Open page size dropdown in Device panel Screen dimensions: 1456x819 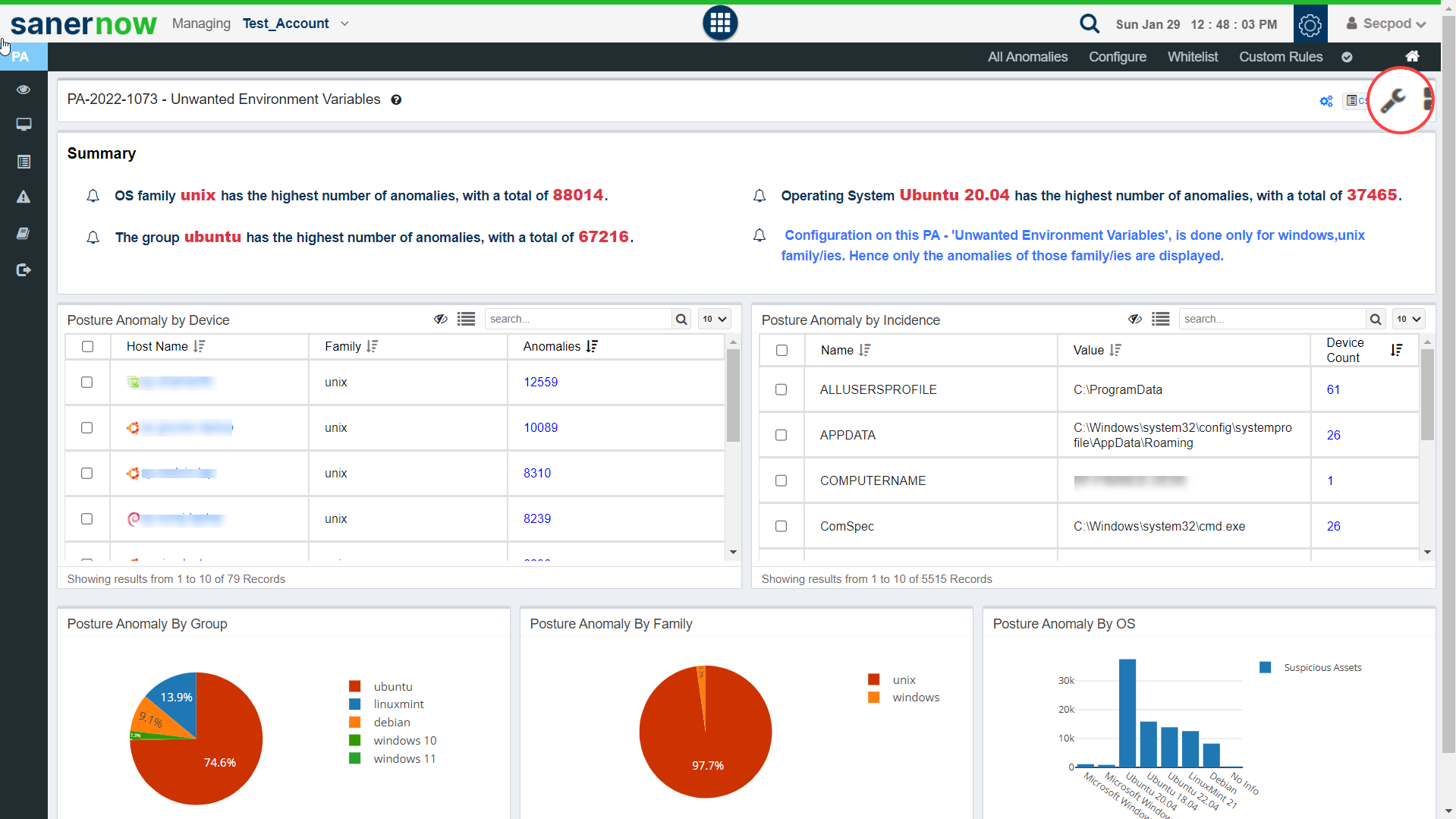[x=714, y=320]
